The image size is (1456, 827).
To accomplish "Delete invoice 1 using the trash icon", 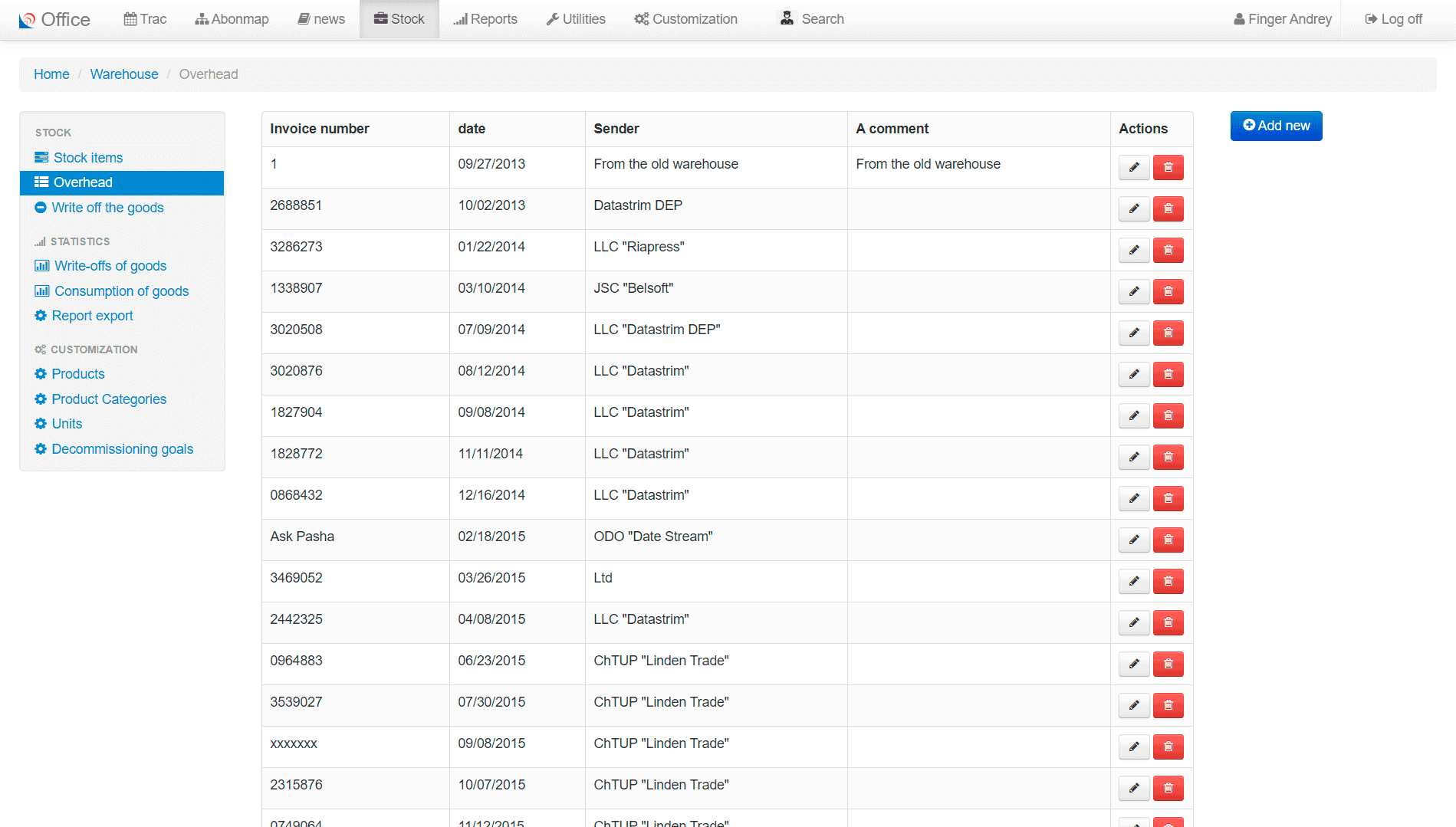I will 1168,167.
